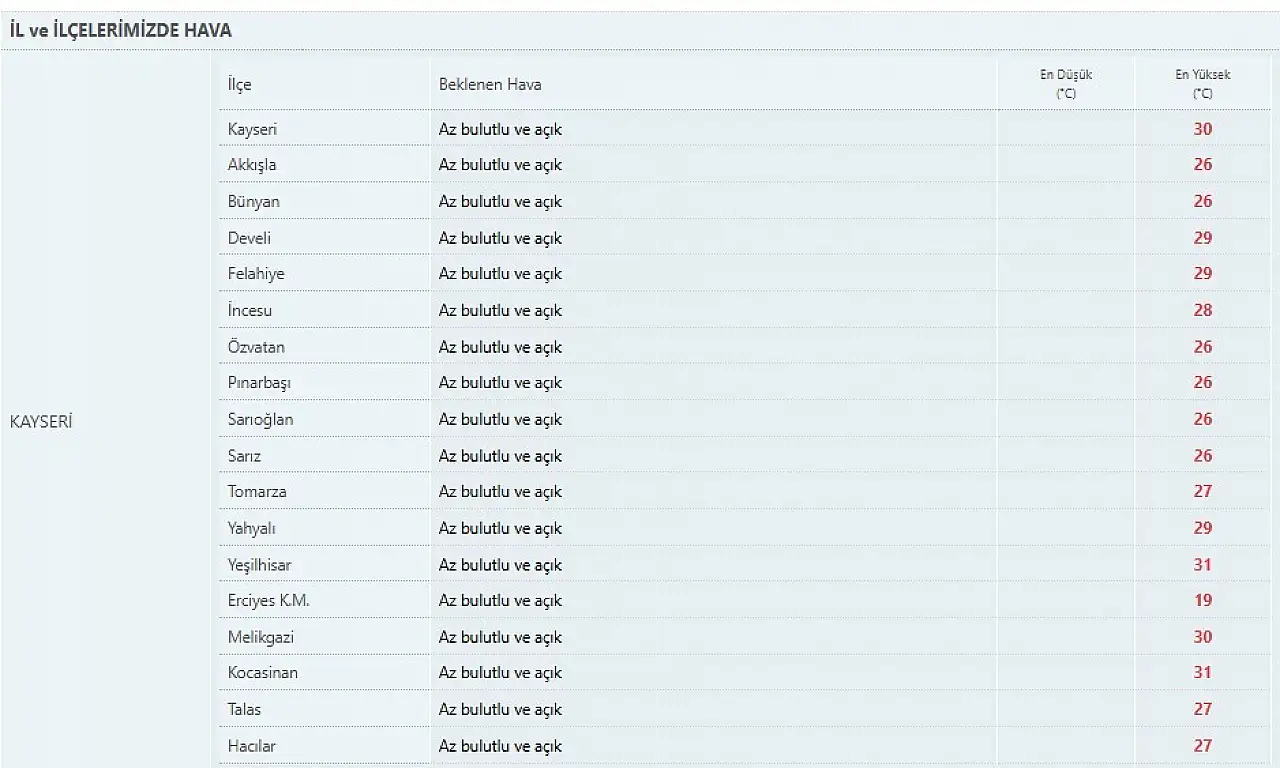The height and width of the screenshot is (768, 1280).
Task: Click the high temperature 30 for Kayseri
Action: (x=1202, y=129)
